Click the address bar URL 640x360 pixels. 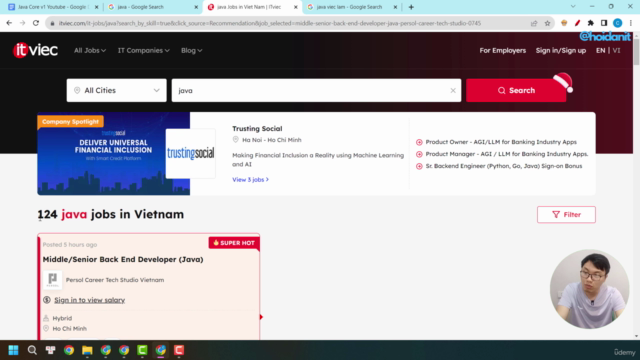click(269, 23)
